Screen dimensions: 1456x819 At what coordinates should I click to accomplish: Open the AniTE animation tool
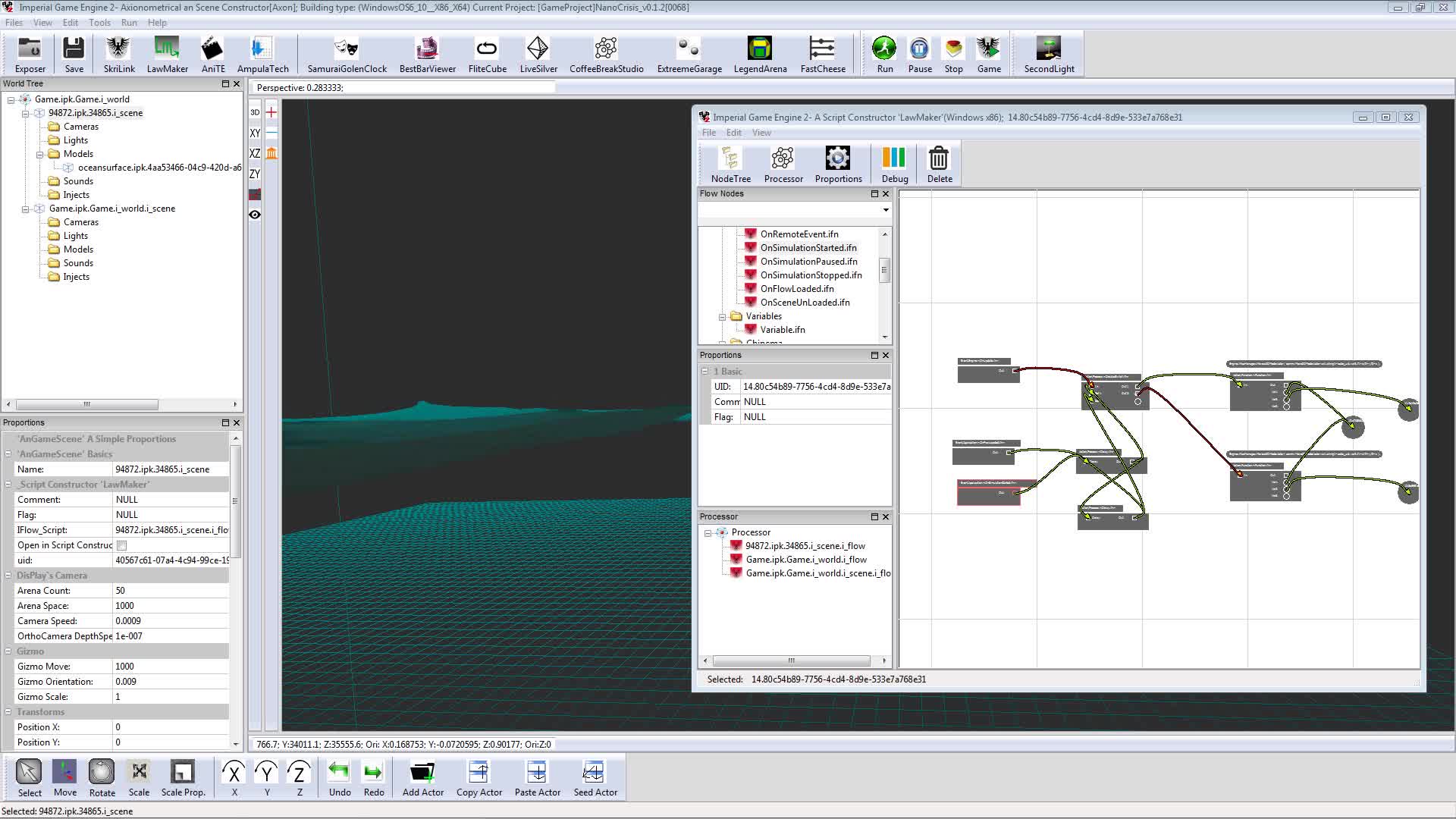point(212,55)
